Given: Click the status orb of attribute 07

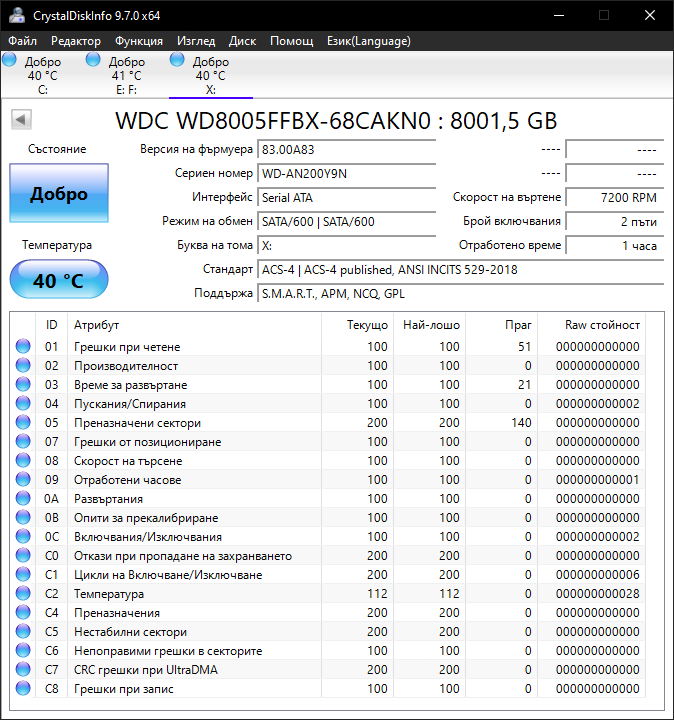Looking at the screenshot, I should pos(23,441).
